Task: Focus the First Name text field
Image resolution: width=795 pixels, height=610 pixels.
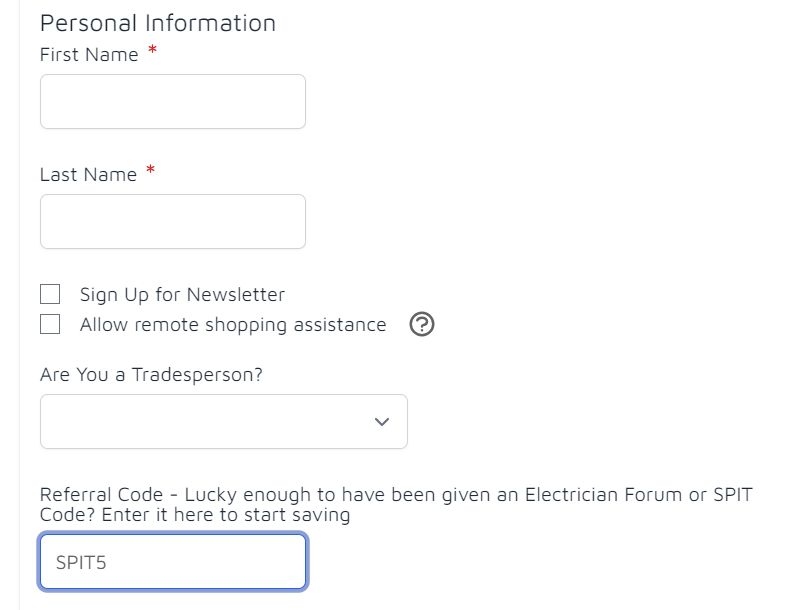Action: click(173, 101)
